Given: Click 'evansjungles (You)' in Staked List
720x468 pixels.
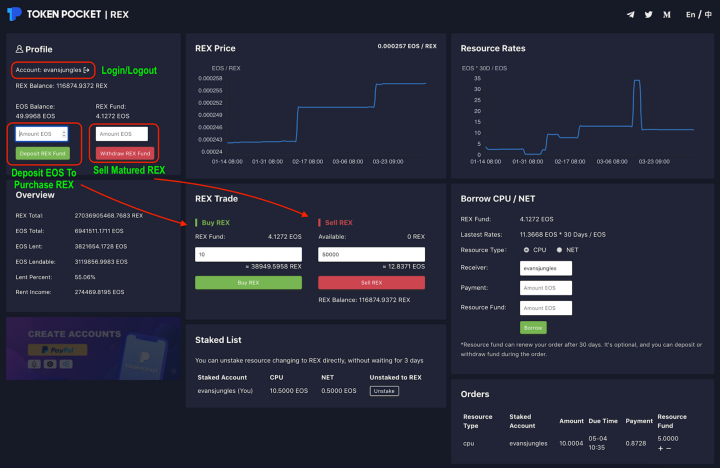Looking at the screenshot, I should [225, 391].
